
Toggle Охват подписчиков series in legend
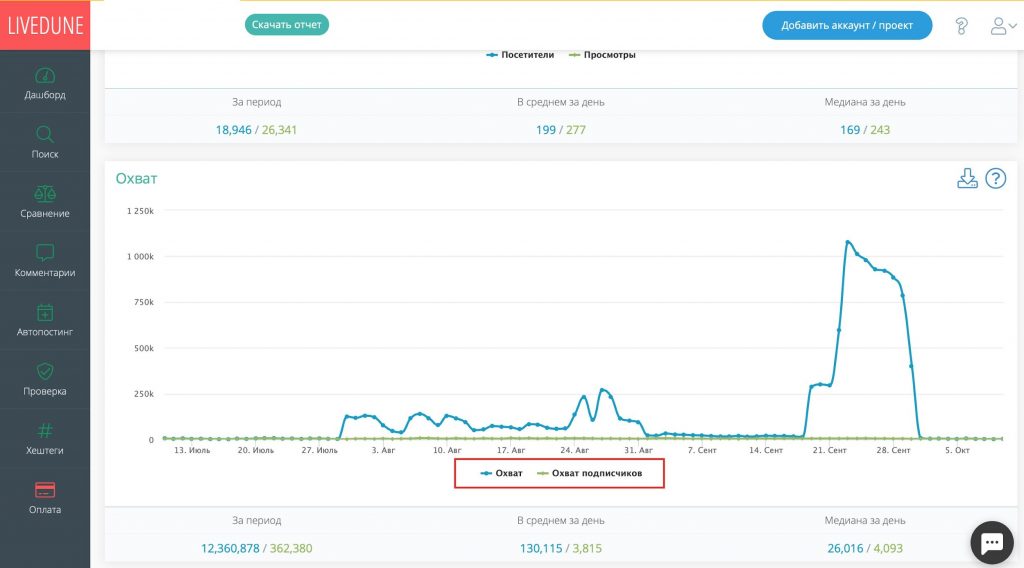coord(590,473)
